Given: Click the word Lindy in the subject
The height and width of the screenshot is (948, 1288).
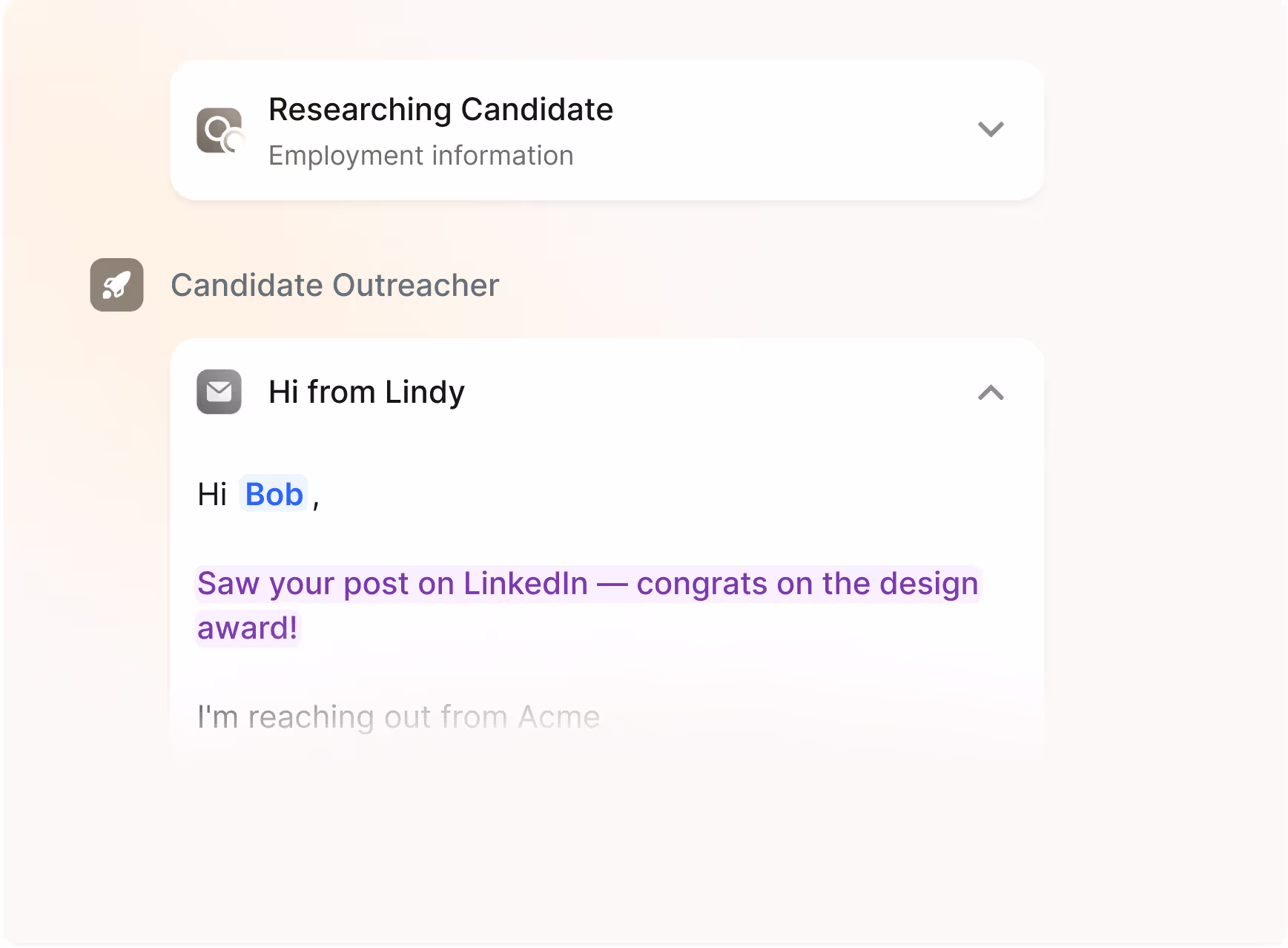Looking at the screenshot, I should click(424, 392).
